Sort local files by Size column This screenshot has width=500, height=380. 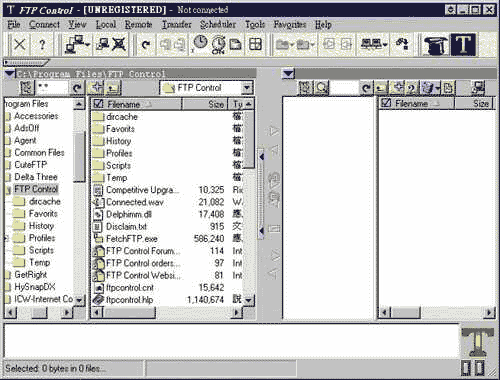click(204, 104)
